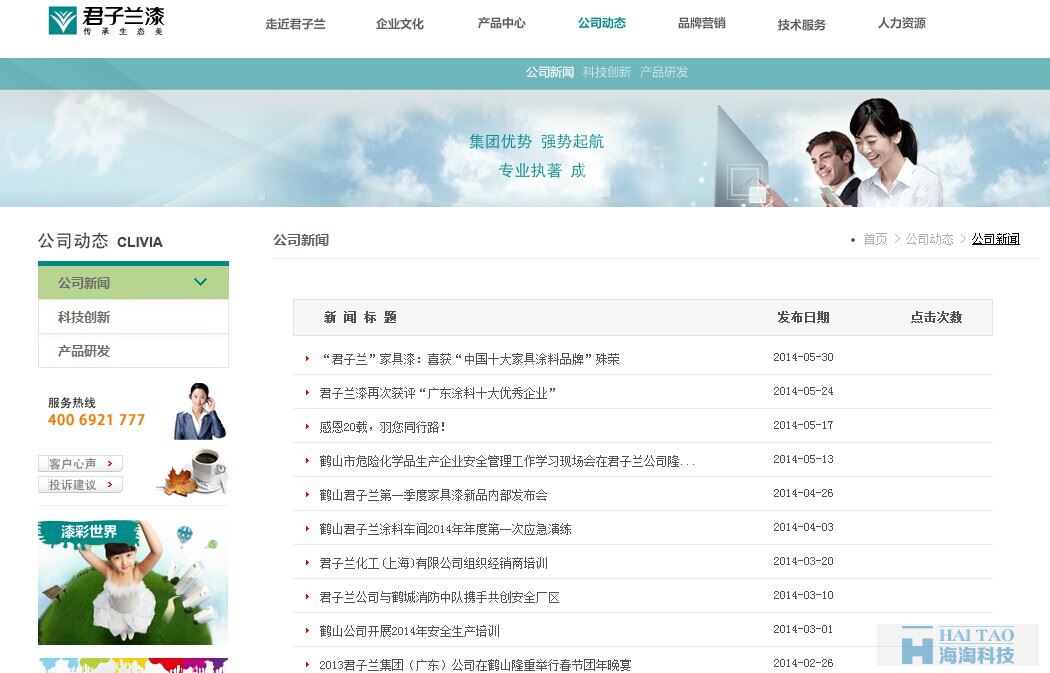Click the 新闻标题 column header
This screenshot has width=1050, height=673.
(360, 317)
